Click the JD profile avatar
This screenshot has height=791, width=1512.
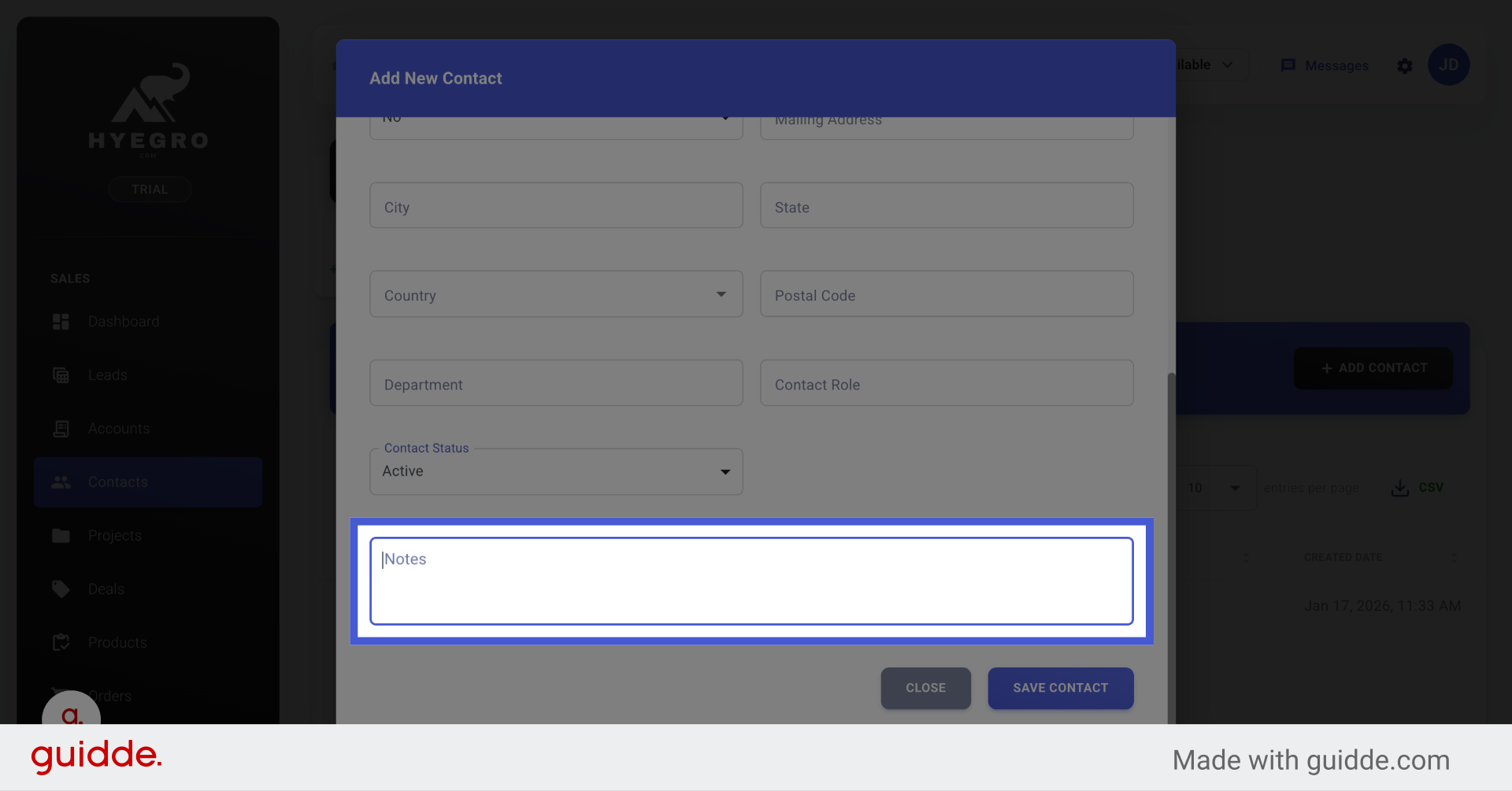coord(1449,65)
